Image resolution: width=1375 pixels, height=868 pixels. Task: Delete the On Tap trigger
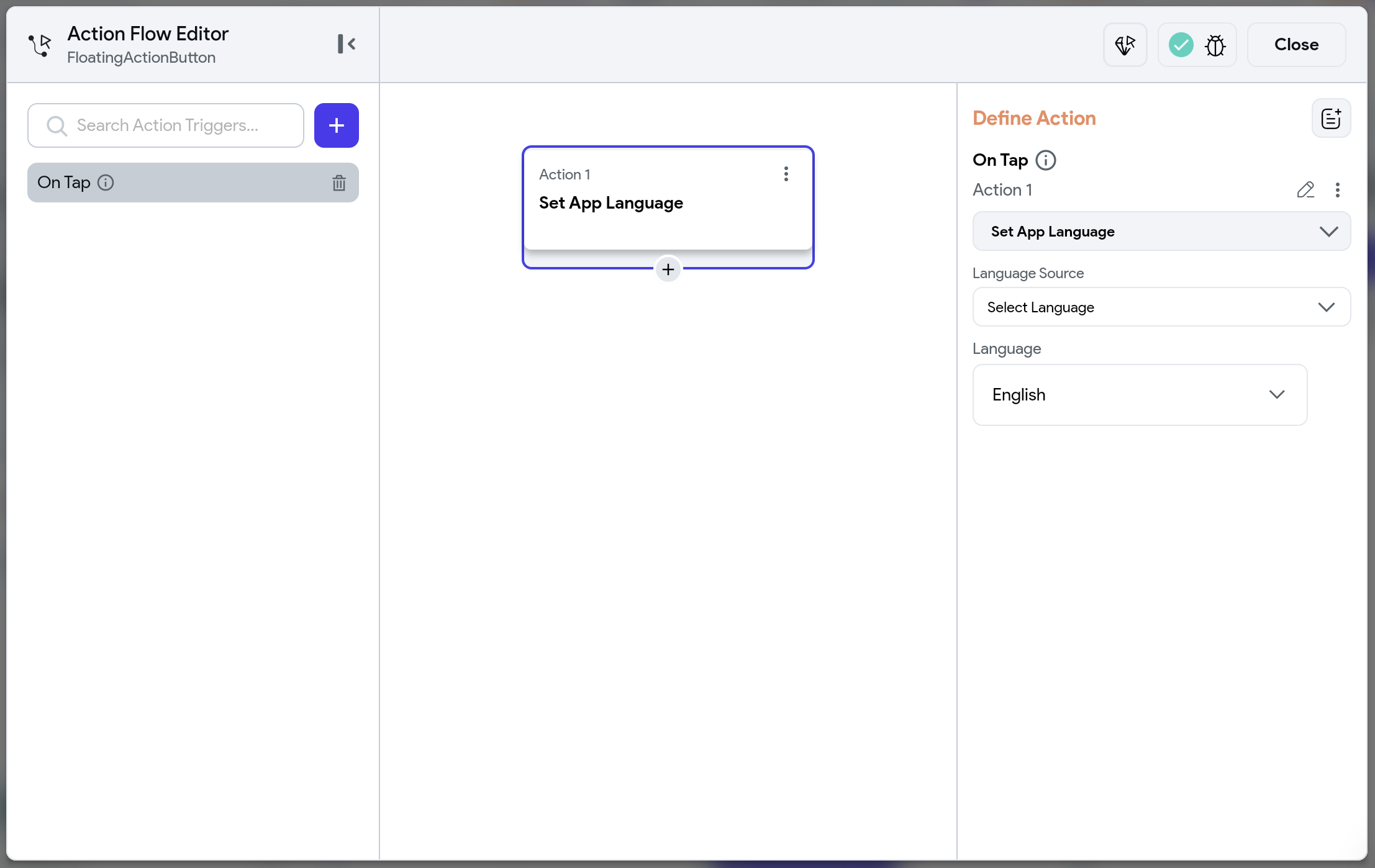coord(339,182)
